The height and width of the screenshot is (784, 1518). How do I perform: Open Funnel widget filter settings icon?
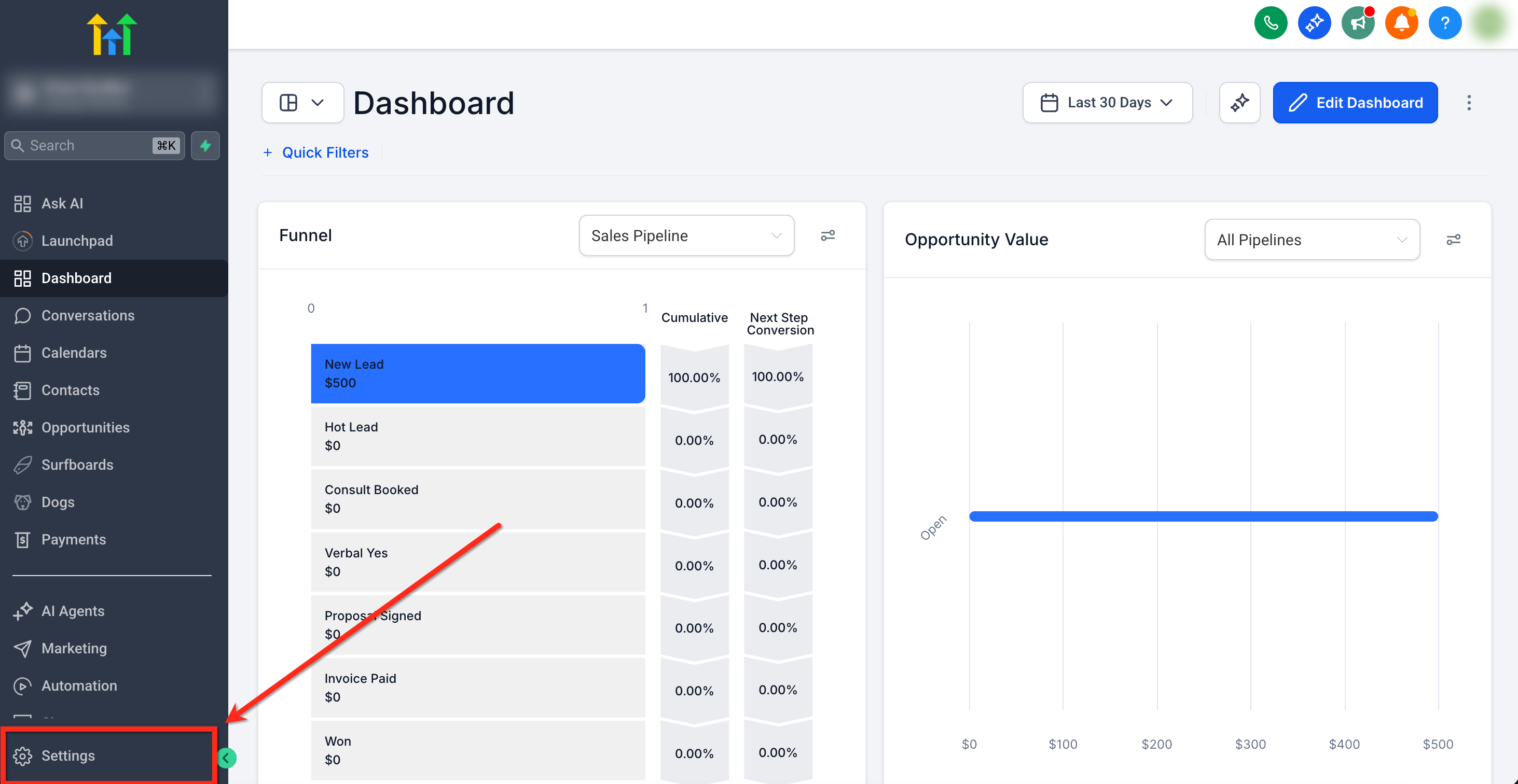click(827, 235)
